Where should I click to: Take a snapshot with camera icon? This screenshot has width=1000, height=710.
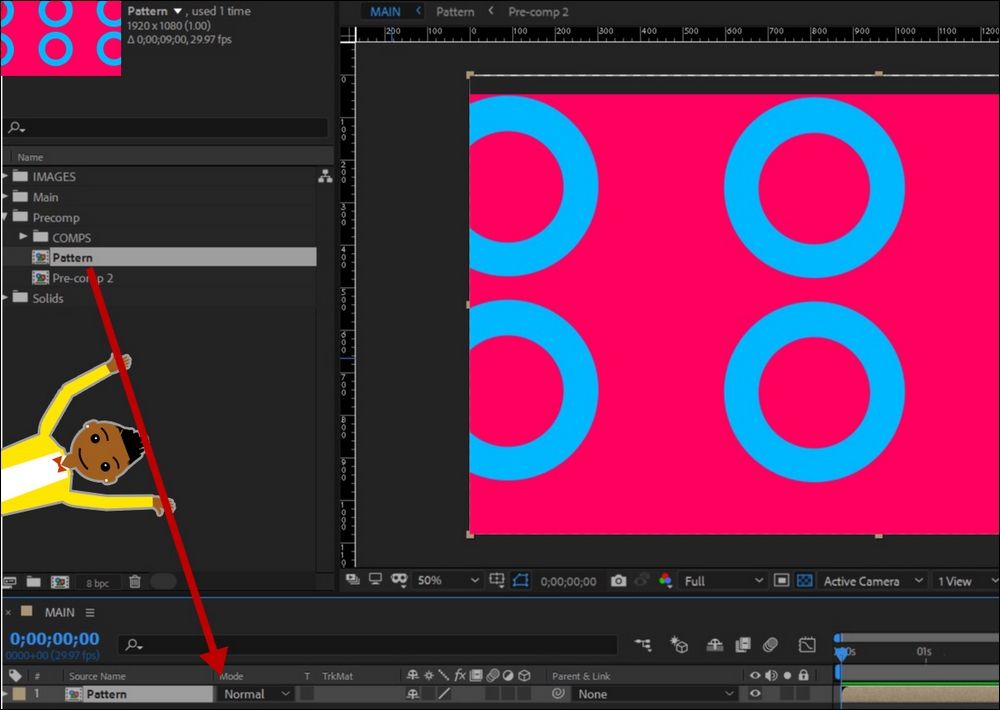coord(618,581)
